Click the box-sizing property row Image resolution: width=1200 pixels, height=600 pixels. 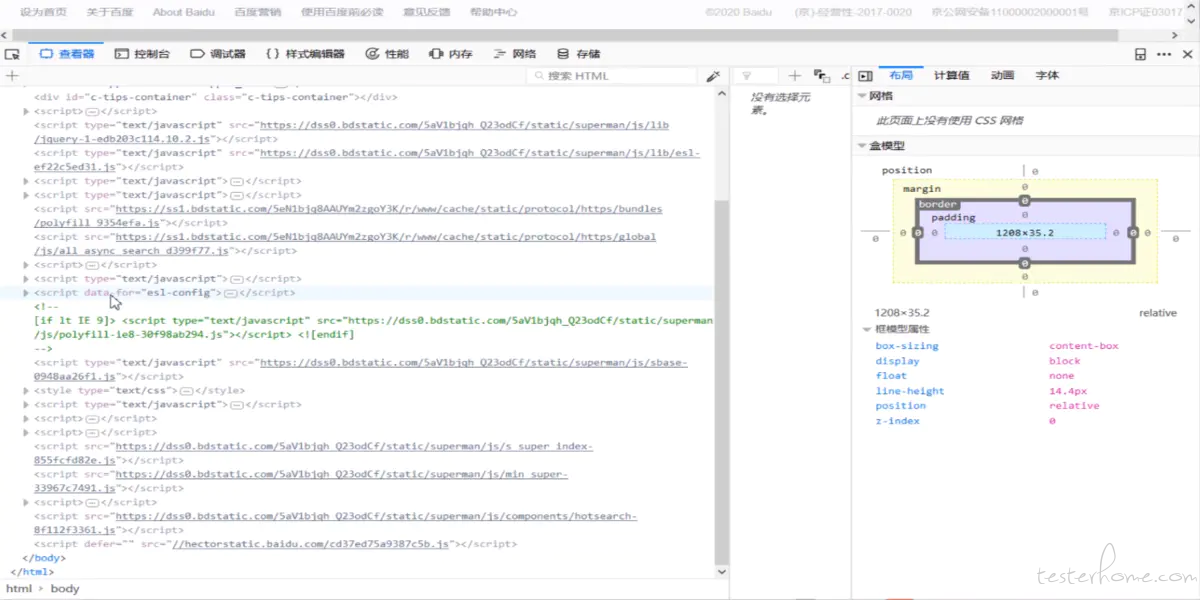[x=1026, y=346]
